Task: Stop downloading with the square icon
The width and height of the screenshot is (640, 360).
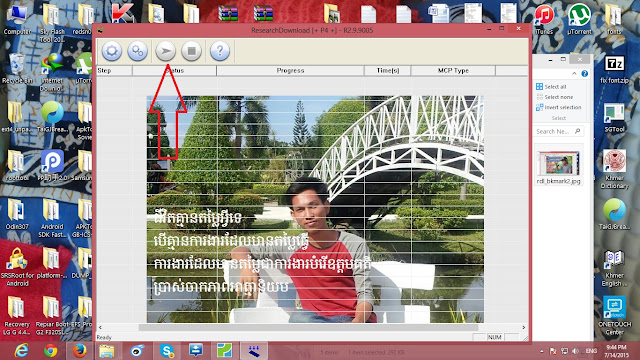Action: 191,51
